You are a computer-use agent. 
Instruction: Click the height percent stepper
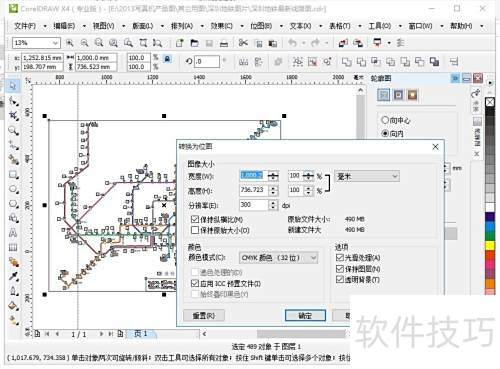click(309, 190)
